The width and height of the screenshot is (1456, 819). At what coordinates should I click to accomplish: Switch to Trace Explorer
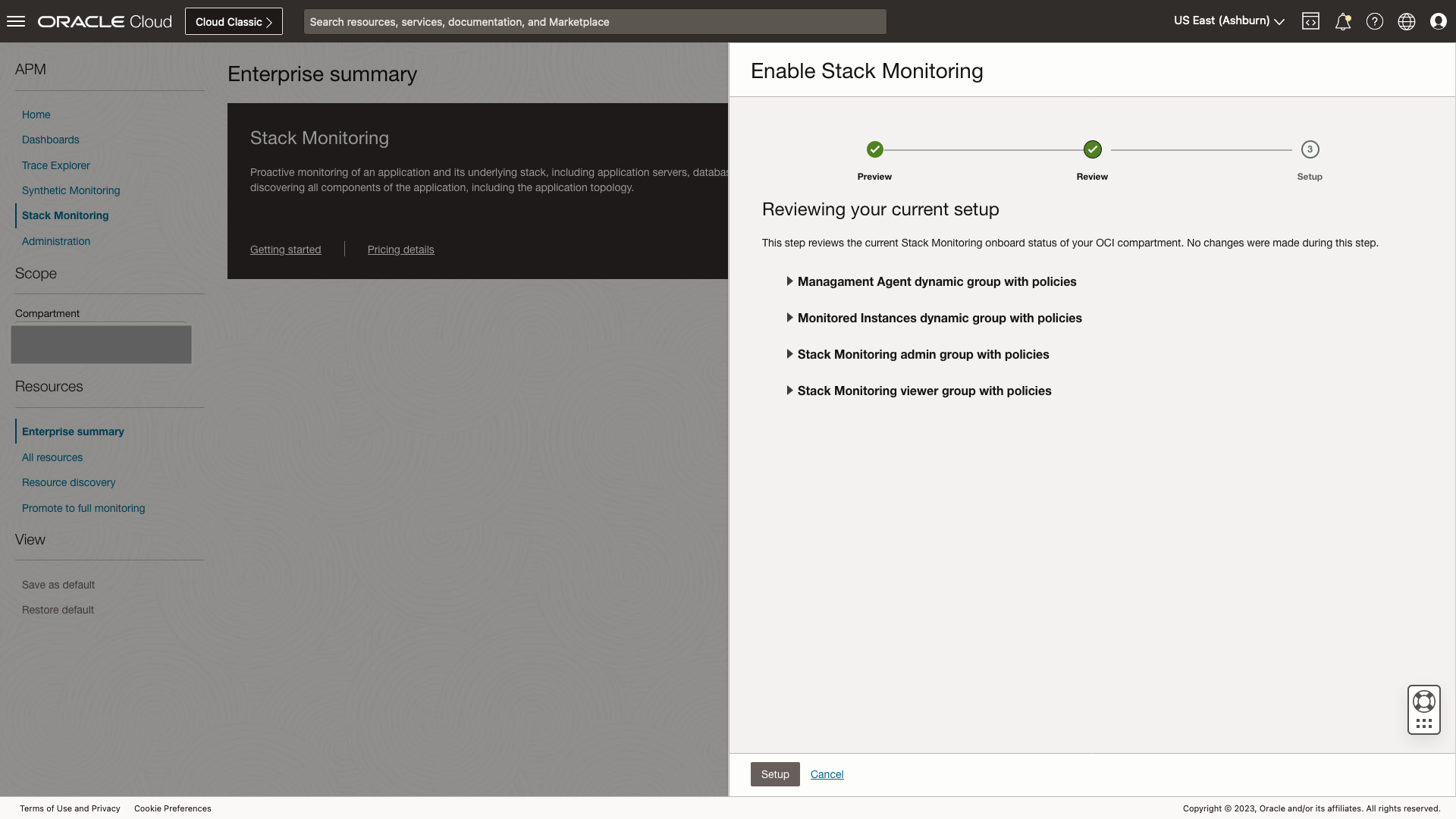[x=55, y=165]
